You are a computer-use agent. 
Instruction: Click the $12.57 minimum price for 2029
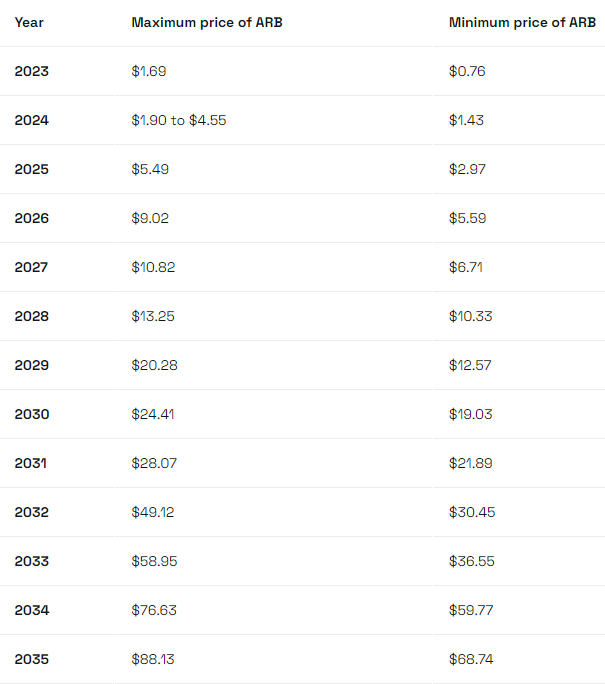[470, 365]
